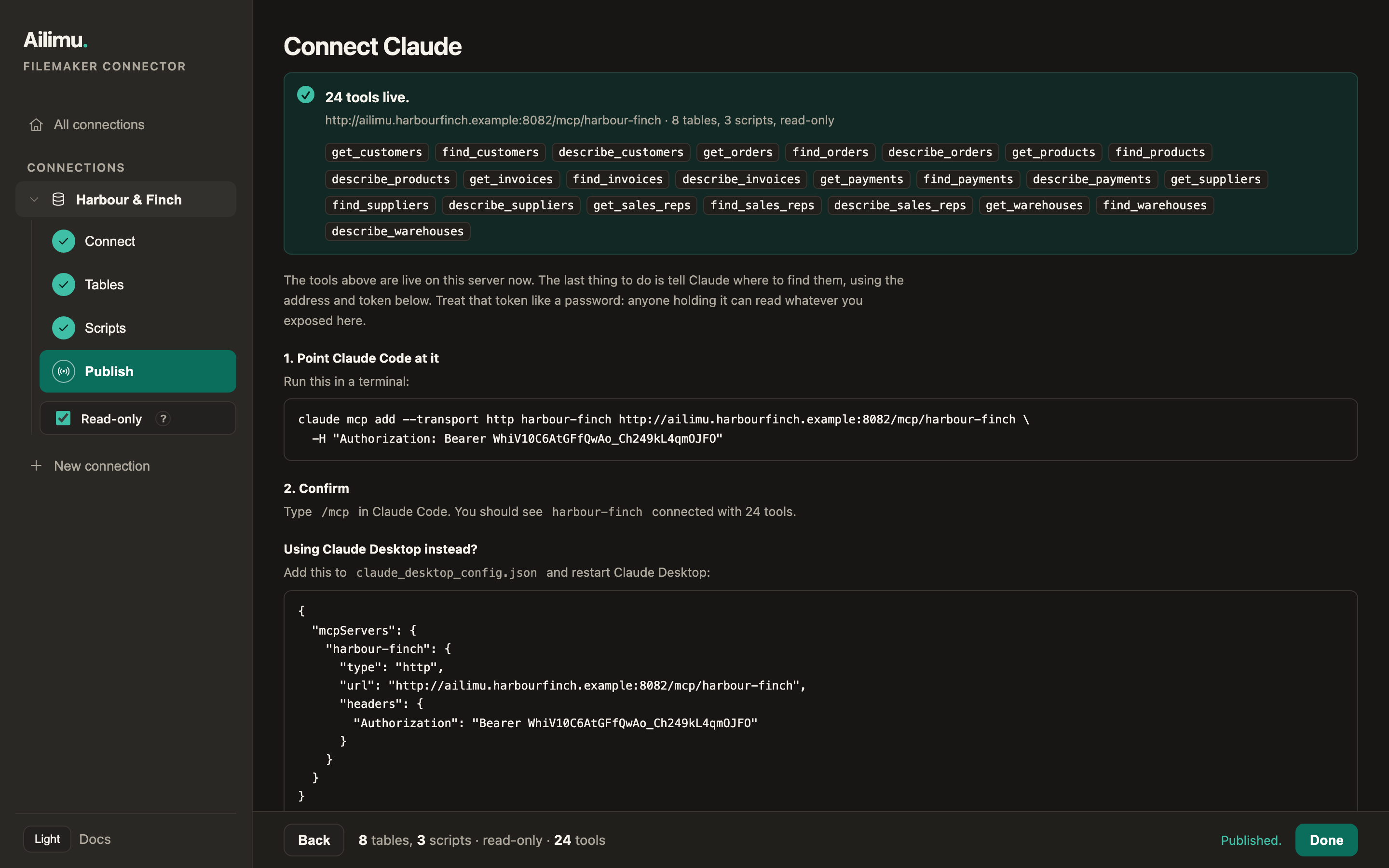Image resolution: width=1389 pixels, height=868 pixels.
Task: Click the broadcast icon in Publish step
Action: (x=64, y=371)
